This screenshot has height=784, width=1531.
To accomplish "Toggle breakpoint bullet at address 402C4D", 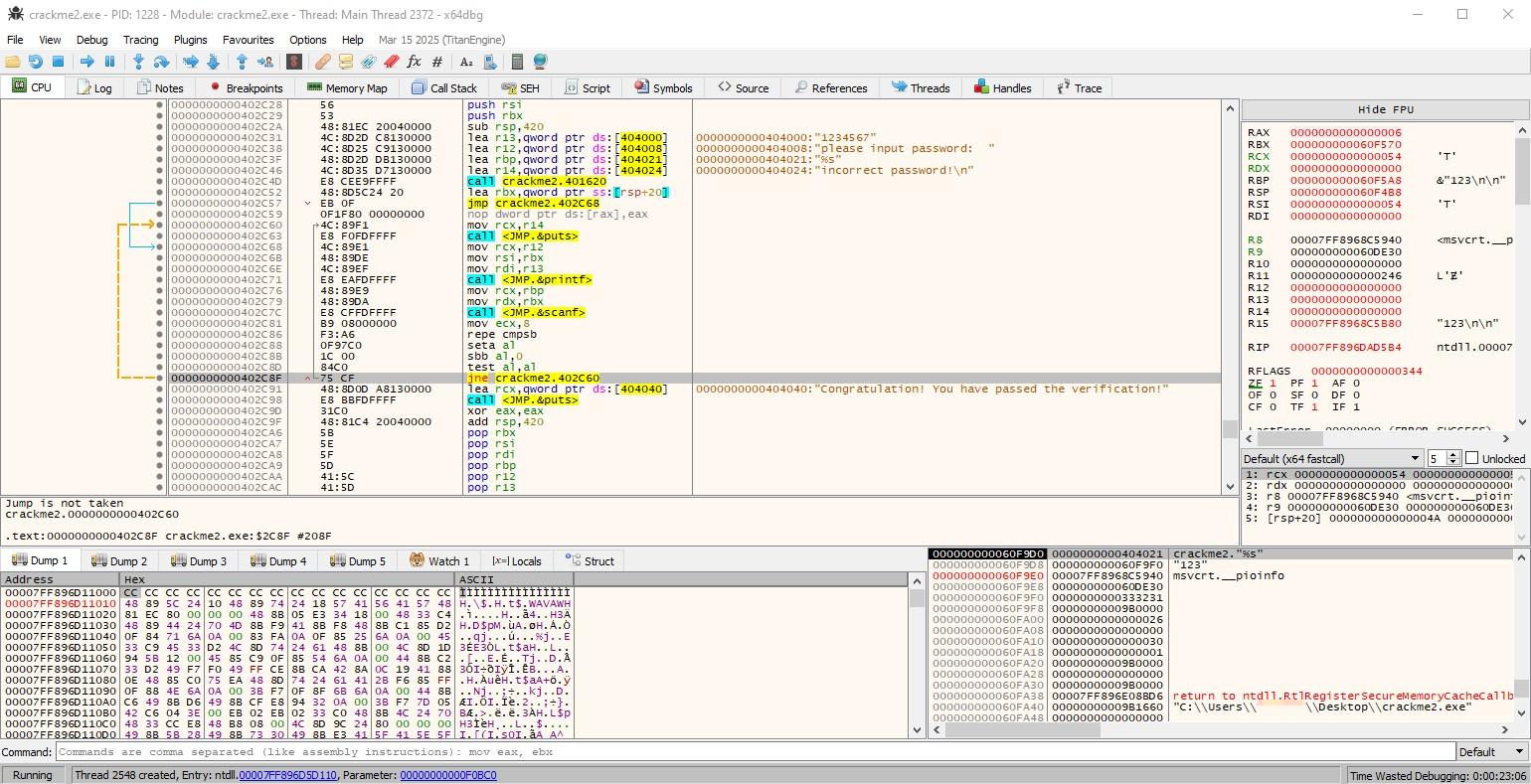I will point(159,182).
